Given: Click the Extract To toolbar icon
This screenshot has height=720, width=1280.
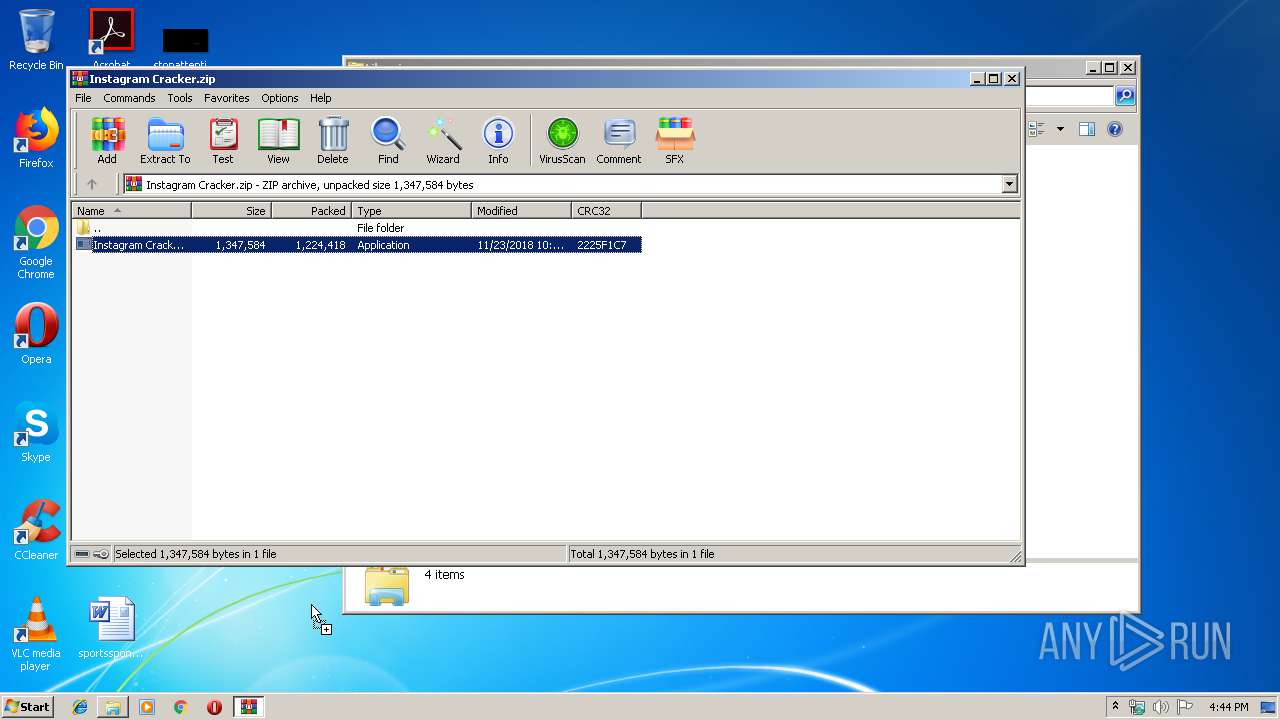Looking at the screenshot, I should point(165,140).
